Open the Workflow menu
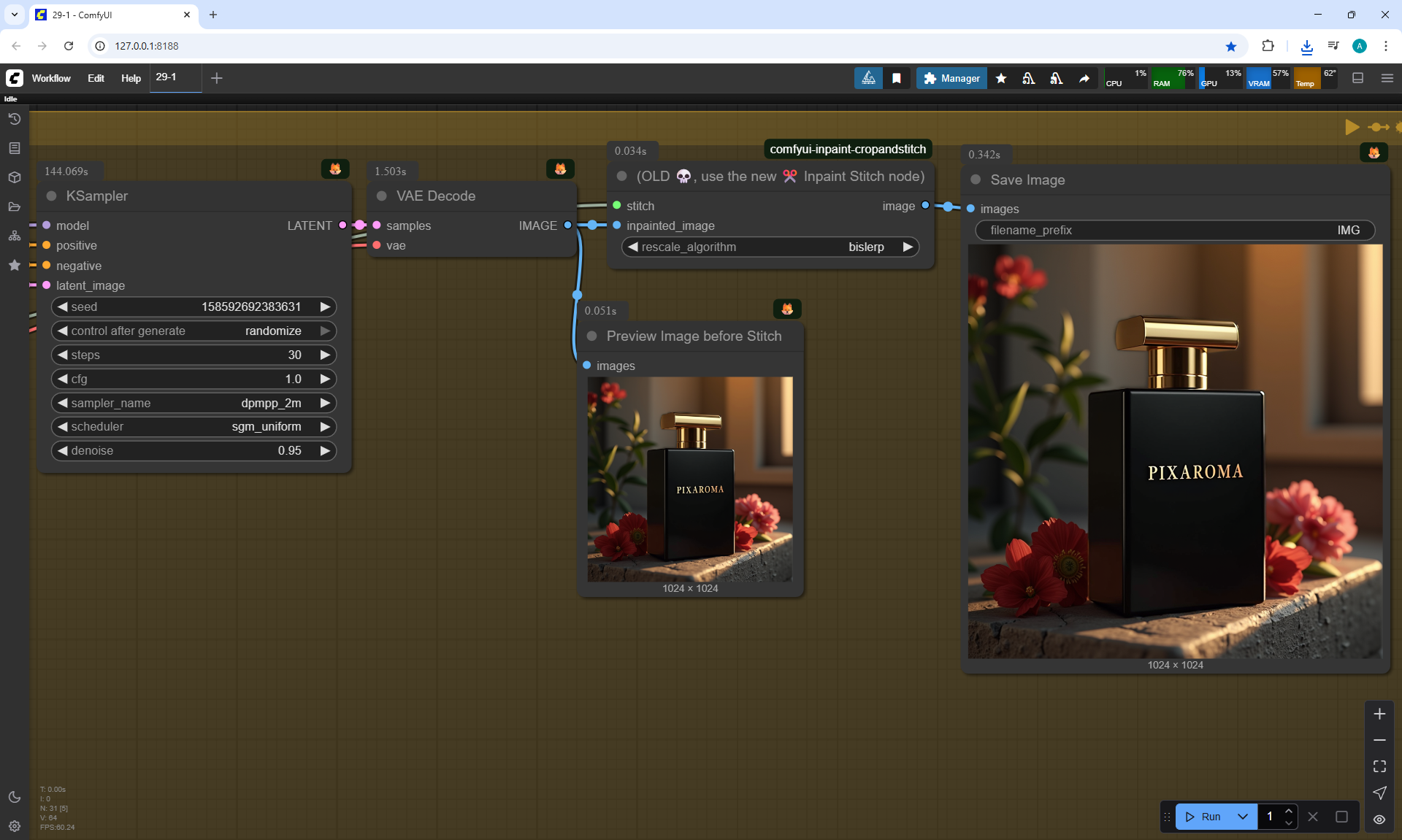The height and width of the screenshot is (840, 1402). pyautogui.click(x=51, y=78)
